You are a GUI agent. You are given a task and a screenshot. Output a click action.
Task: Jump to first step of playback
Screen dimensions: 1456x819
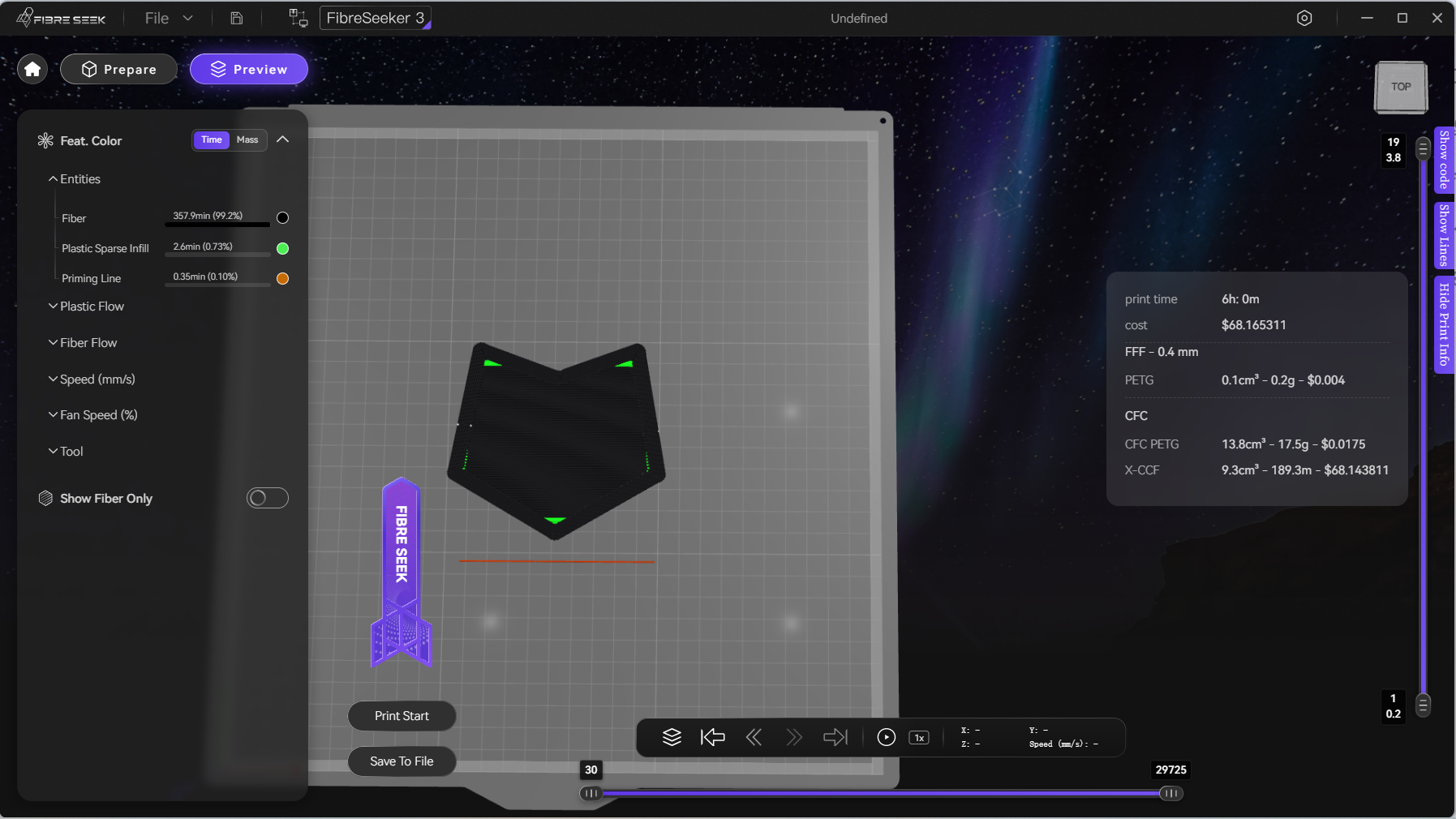click(712, 737)
